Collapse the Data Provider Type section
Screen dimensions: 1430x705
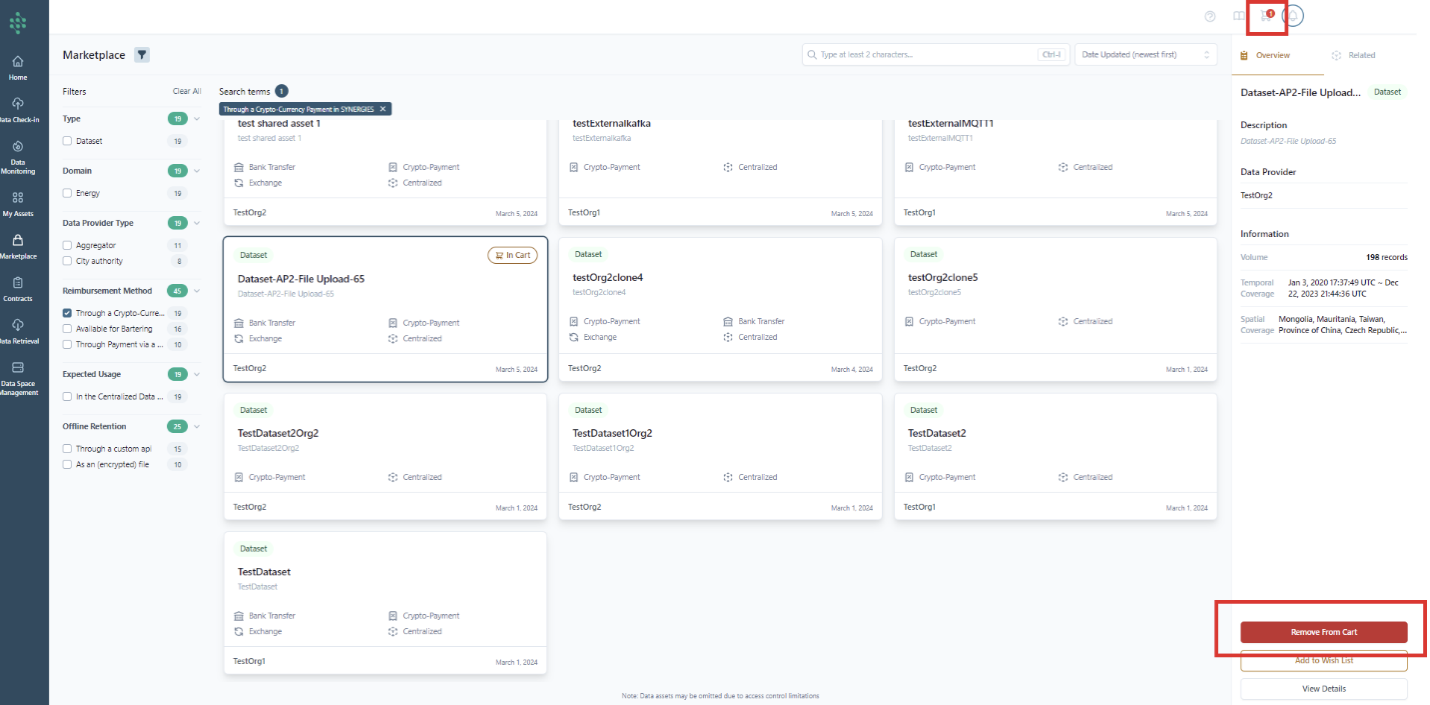coord(197,223)
